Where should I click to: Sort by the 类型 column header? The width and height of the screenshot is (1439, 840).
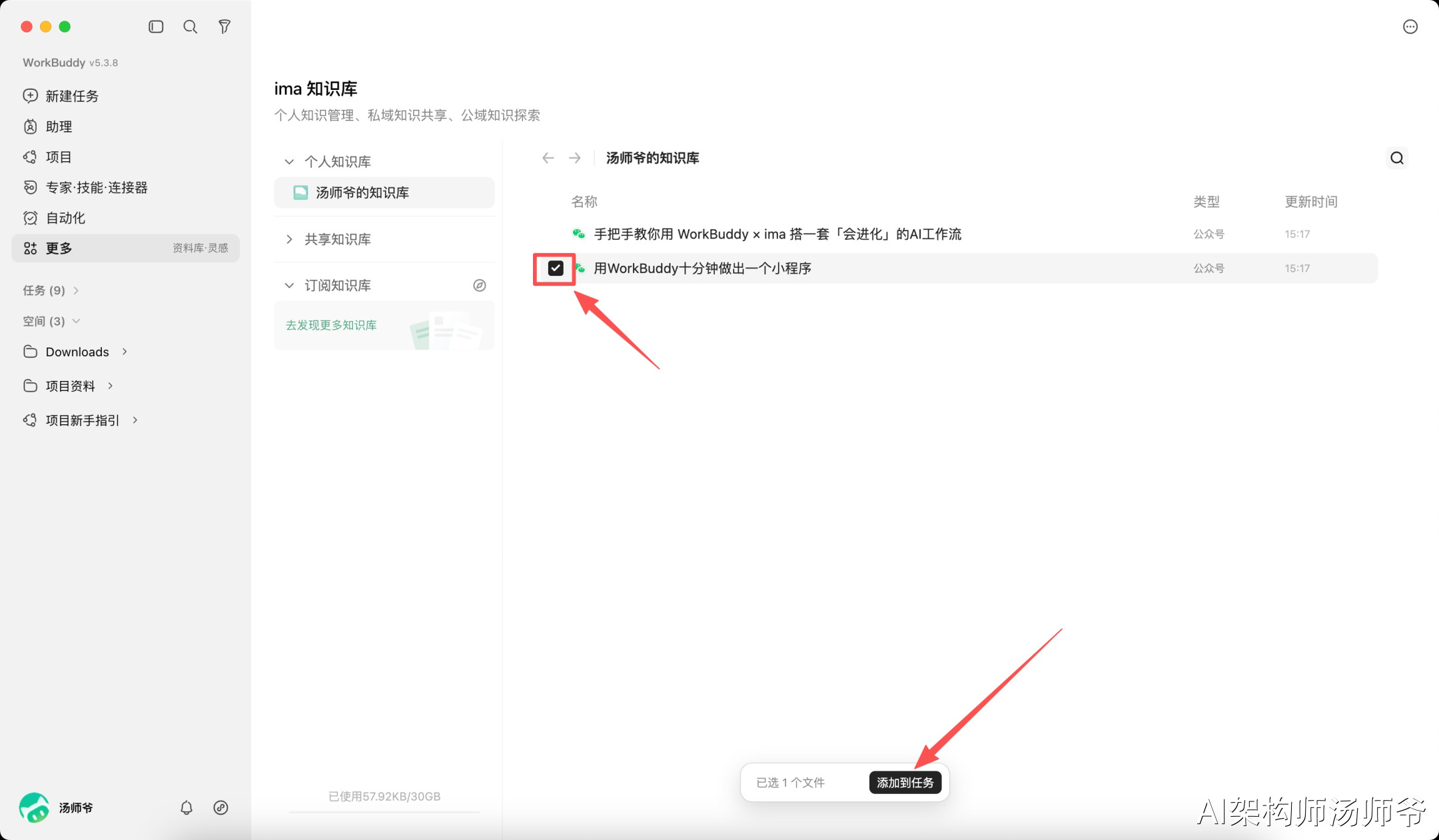[x=1206, y=202]
